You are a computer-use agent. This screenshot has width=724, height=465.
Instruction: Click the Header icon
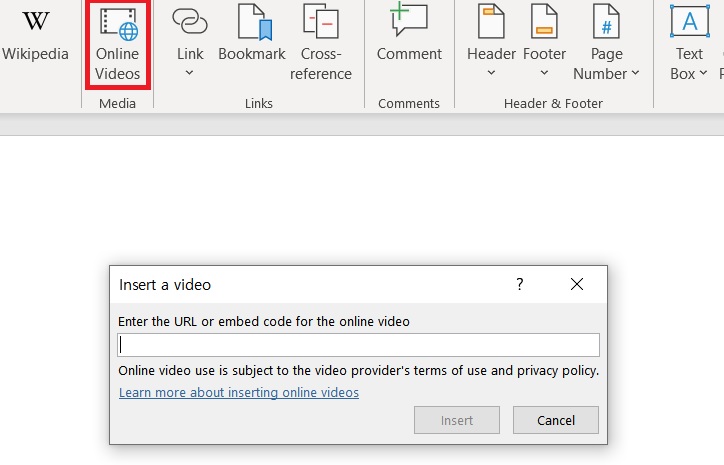[x=491, y=21]
